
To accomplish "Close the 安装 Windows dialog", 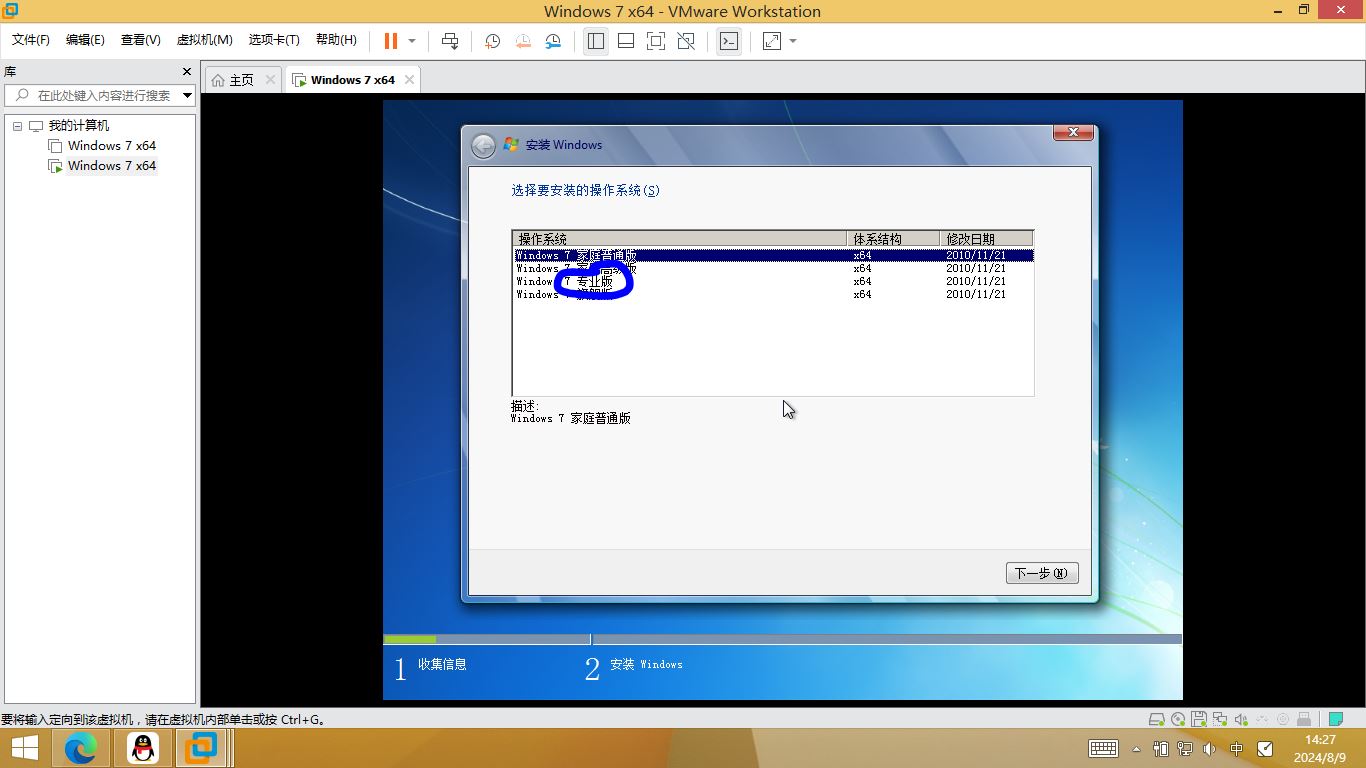I will tap(1073, 132).
